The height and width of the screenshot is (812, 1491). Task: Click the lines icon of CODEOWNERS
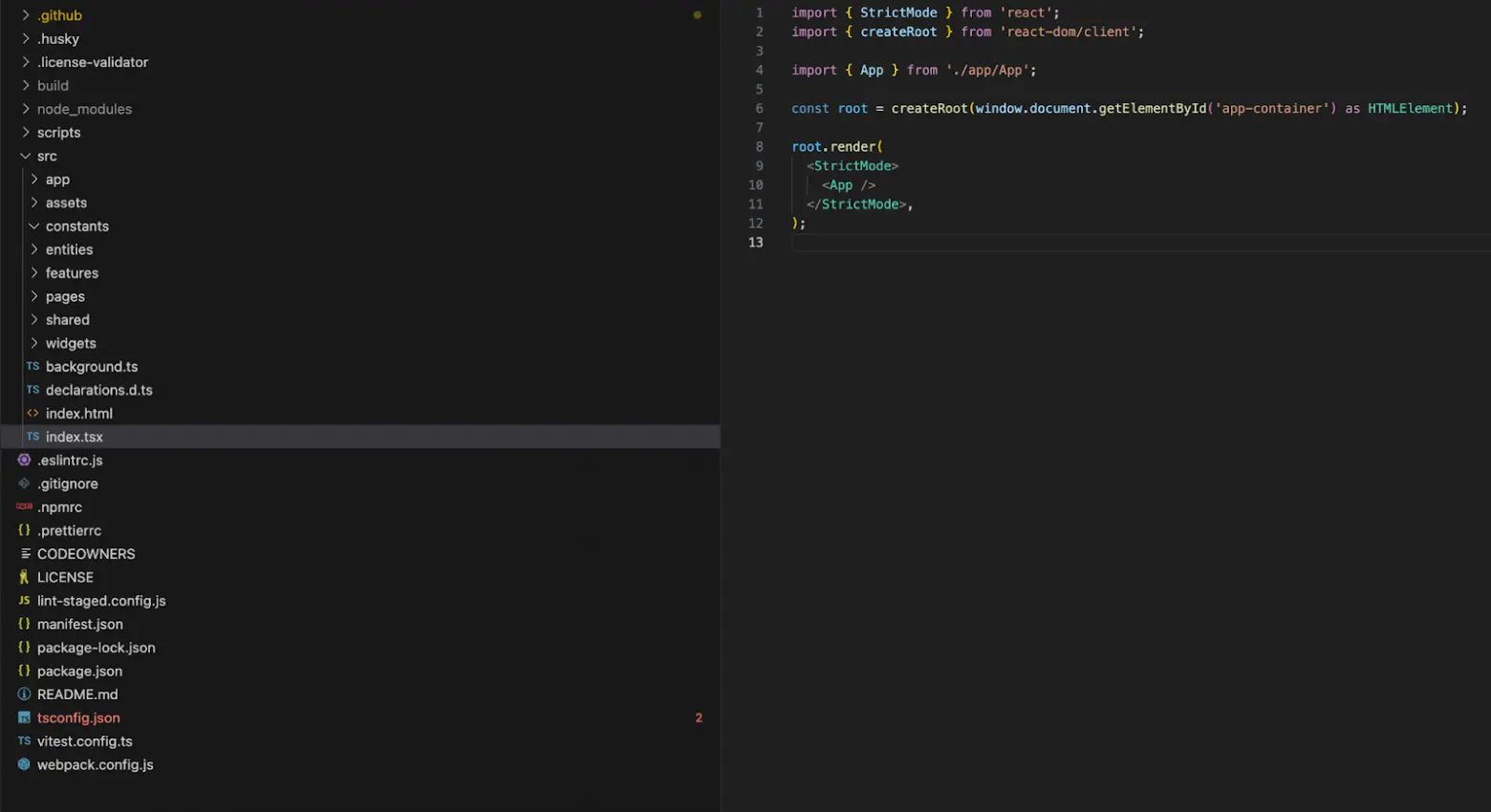[x=25, y=553]
